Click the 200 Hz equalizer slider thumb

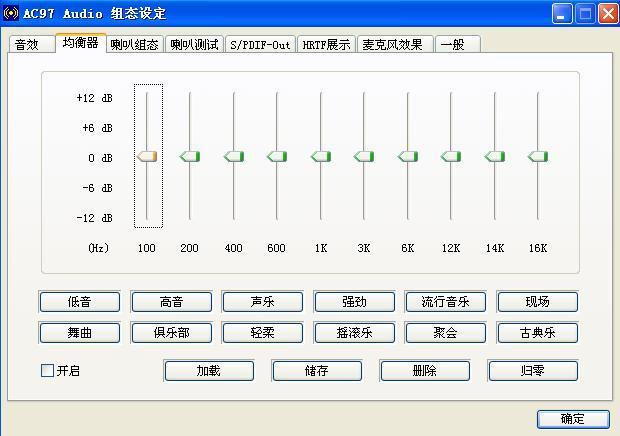[x=190, y=157]
